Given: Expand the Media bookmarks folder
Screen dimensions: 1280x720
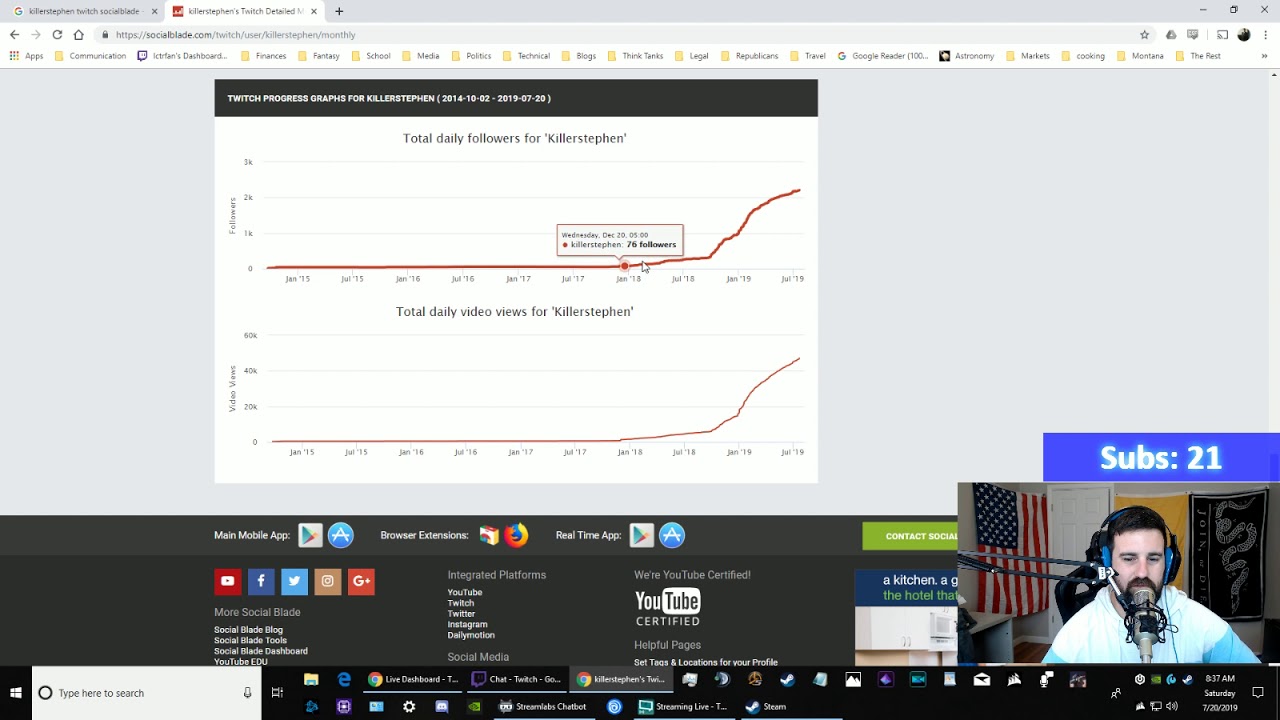Looking at the screenshot, I should click(x=420, y=56).
